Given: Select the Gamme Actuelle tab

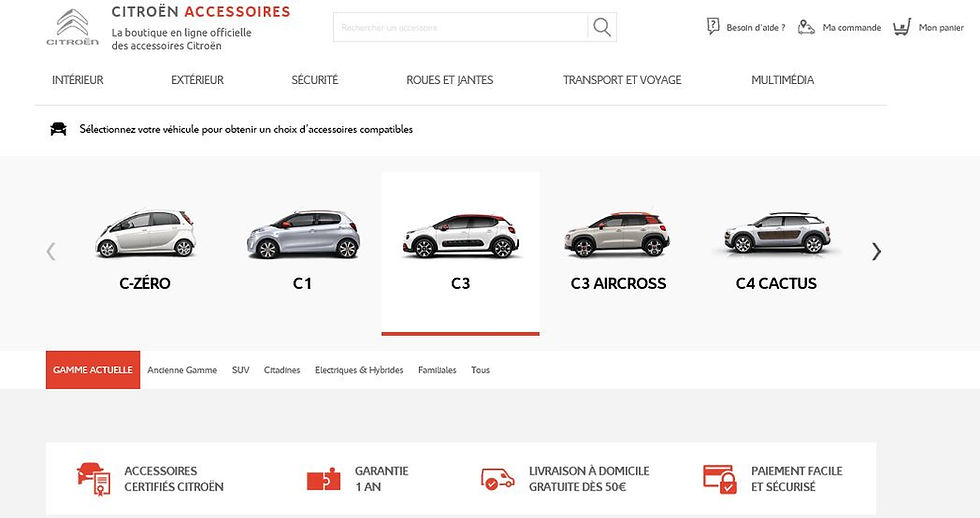Looking at the screenshot, I should click(x=92, y=370).
